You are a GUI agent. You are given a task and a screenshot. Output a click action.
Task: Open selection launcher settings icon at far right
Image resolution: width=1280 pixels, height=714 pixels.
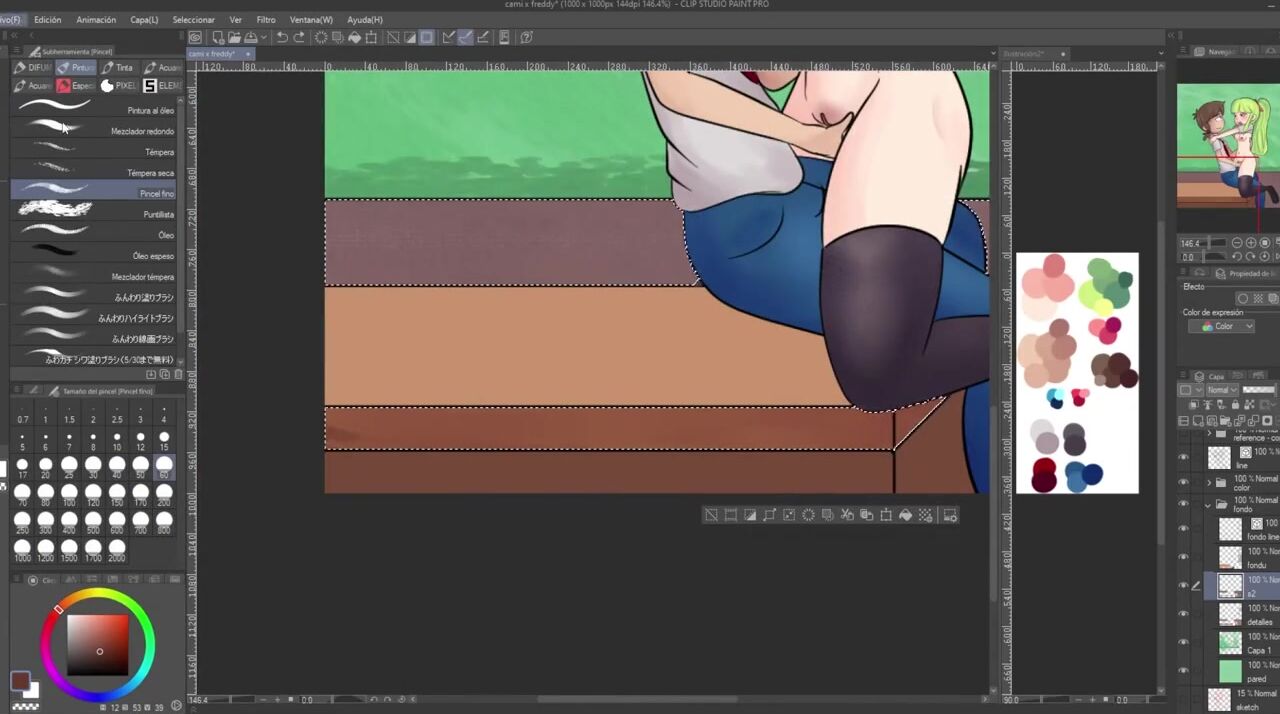(x=950, y=515)
